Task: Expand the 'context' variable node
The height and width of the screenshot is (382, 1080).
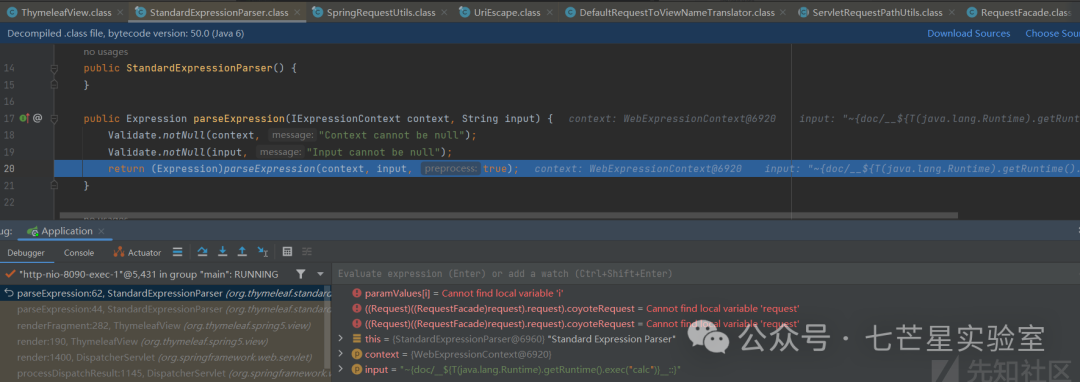Action: 340,354
